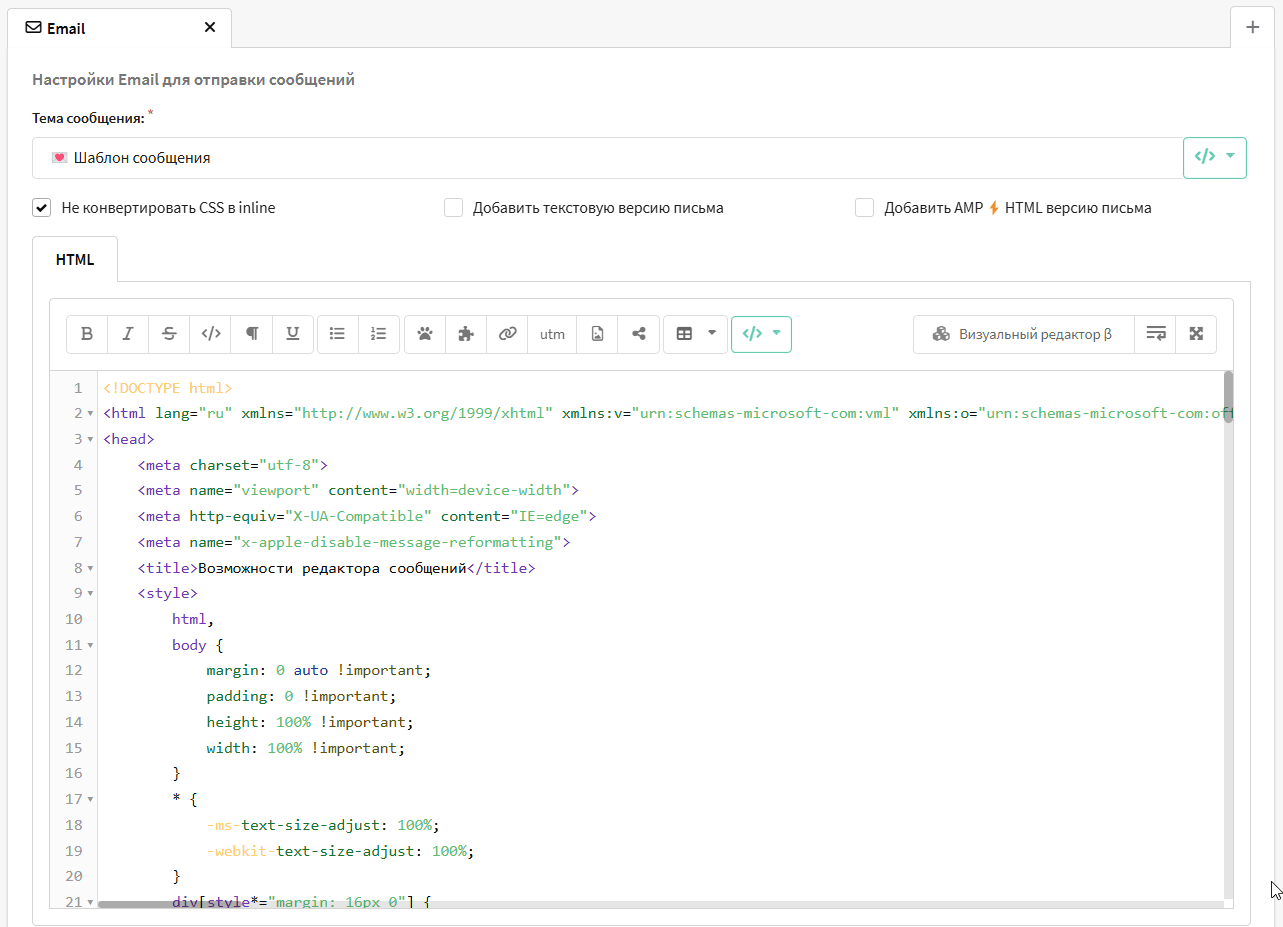Click title text Возможности редактора сообщений
The image size is (1283, 927).
(x=333, y=568)
